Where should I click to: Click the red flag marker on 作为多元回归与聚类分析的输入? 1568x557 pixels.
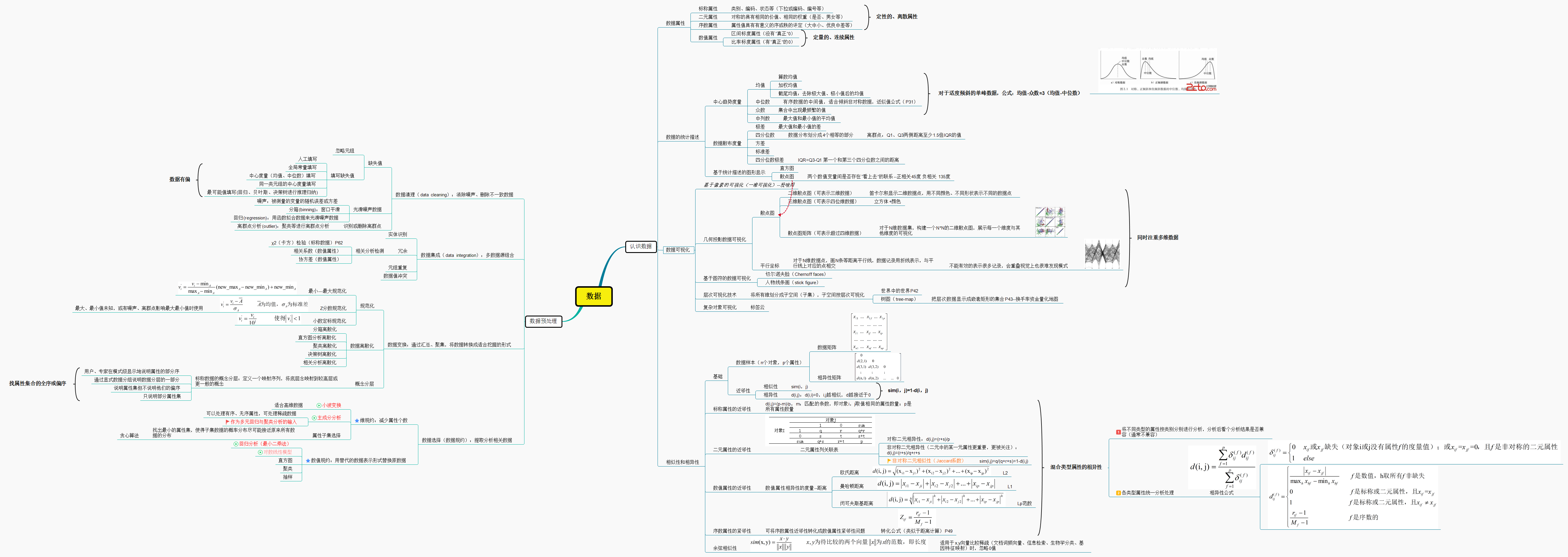pos(228,422)
